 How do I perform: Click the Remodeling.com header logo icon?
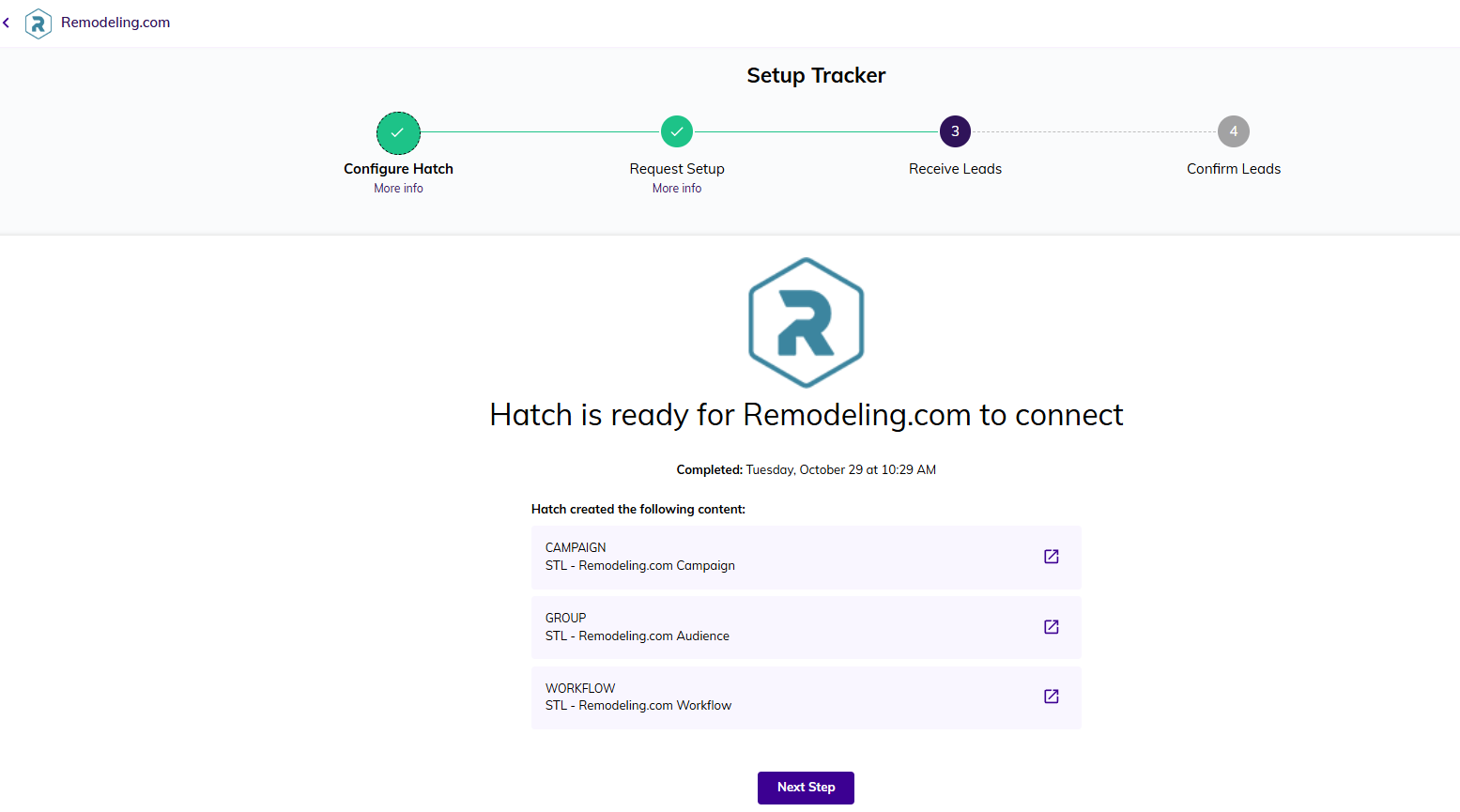(38, 23)
